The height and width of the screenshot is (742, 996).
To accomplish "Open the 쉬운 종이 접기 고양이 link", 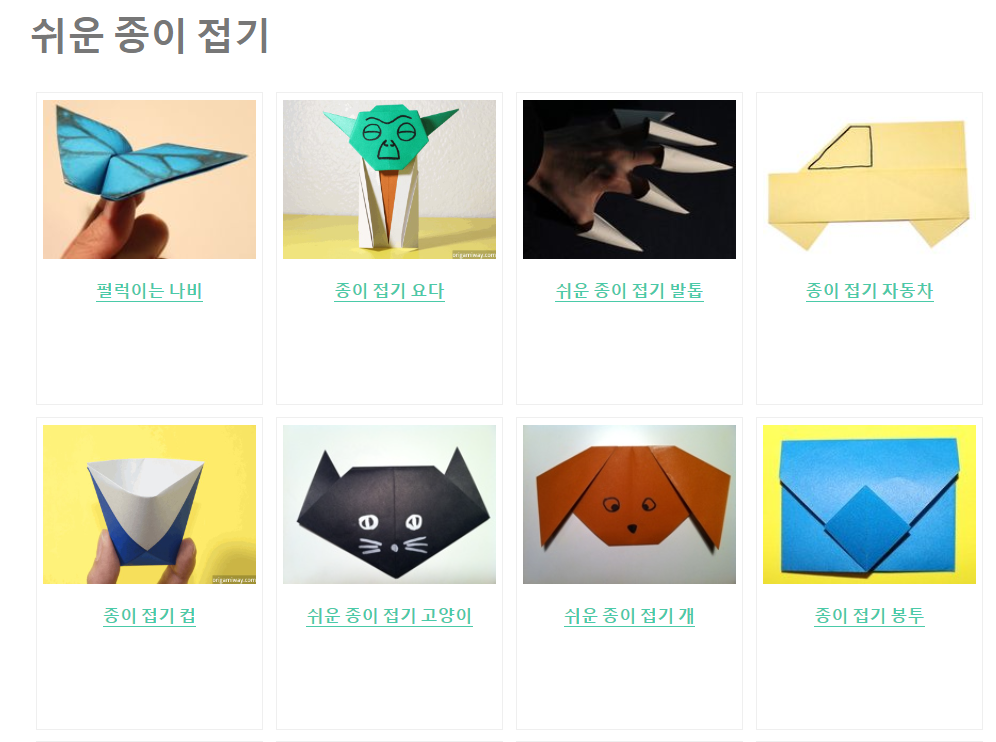I will [x=389, y=616].
